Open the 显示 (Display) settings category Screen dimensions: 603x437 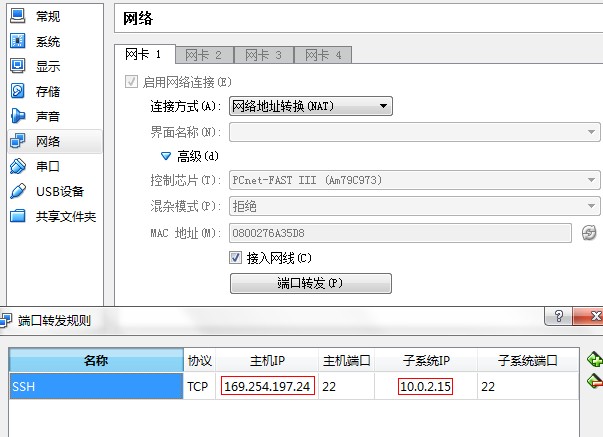[x=47, y=66]
